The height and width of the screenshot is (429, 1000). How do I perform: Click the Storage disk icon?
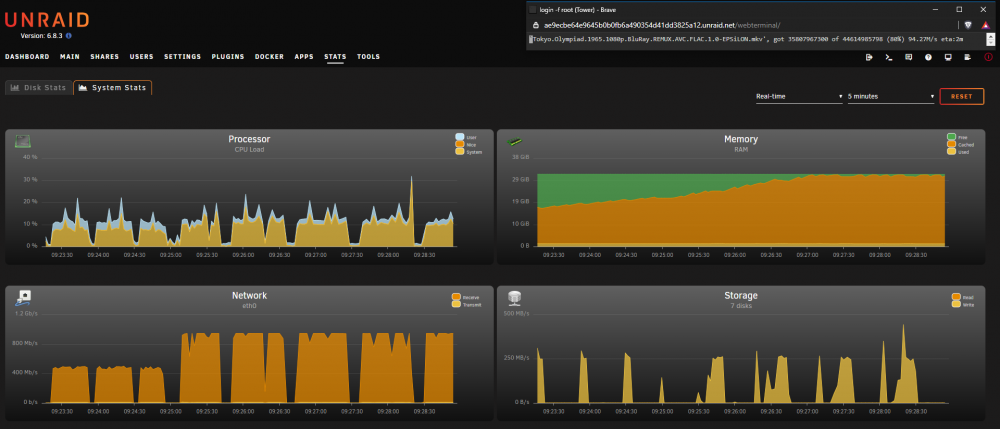tap(515, 297)
